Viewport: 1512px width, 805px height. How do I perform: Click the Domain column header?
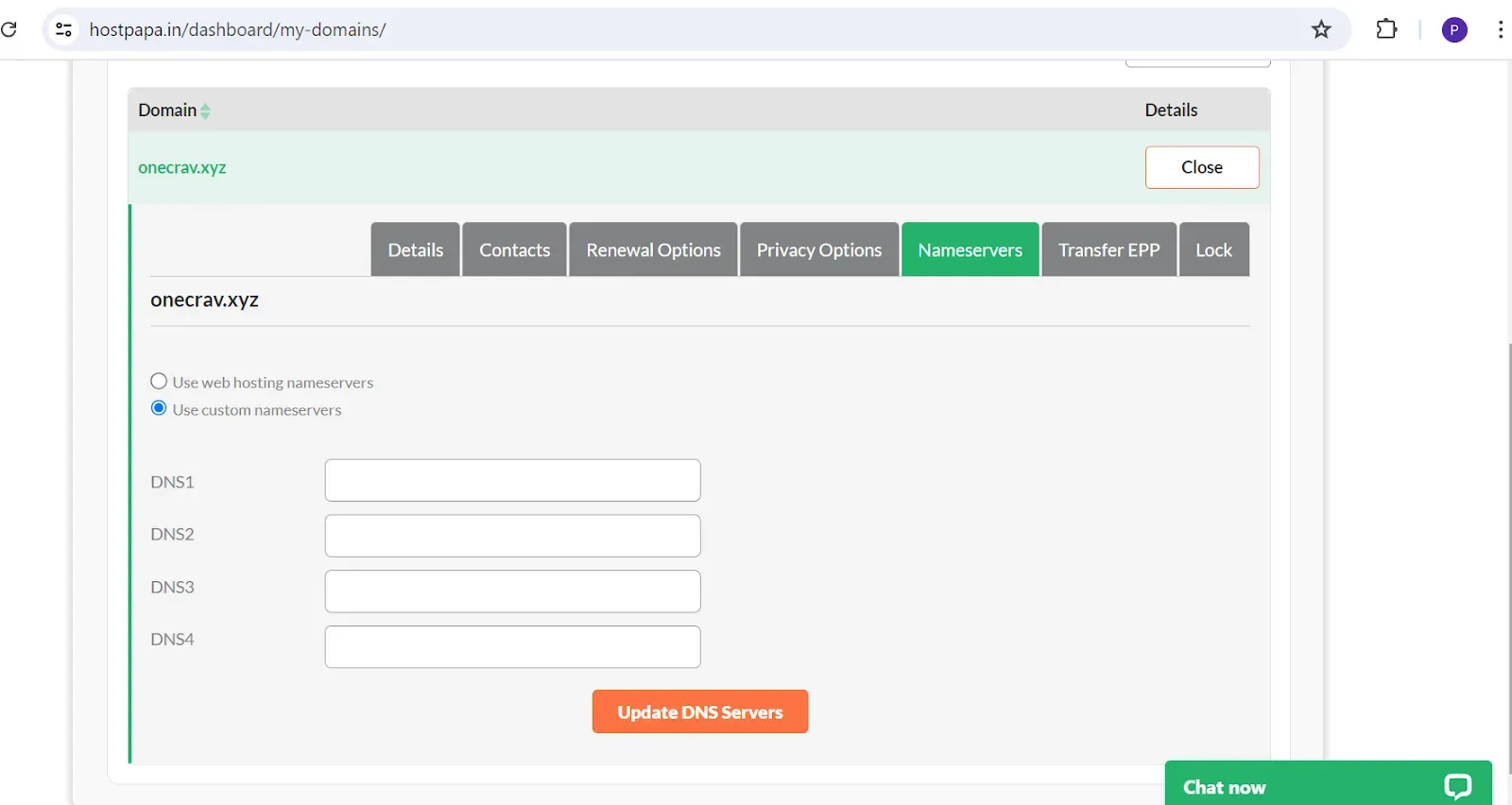pos(167,111)
